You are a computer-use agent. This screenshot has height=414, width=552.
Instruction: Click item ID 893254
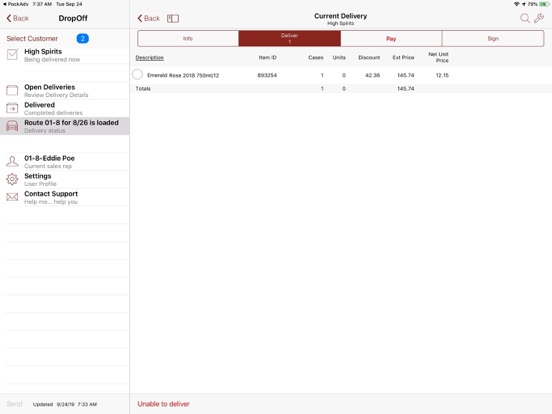click(x=267, y=75)
